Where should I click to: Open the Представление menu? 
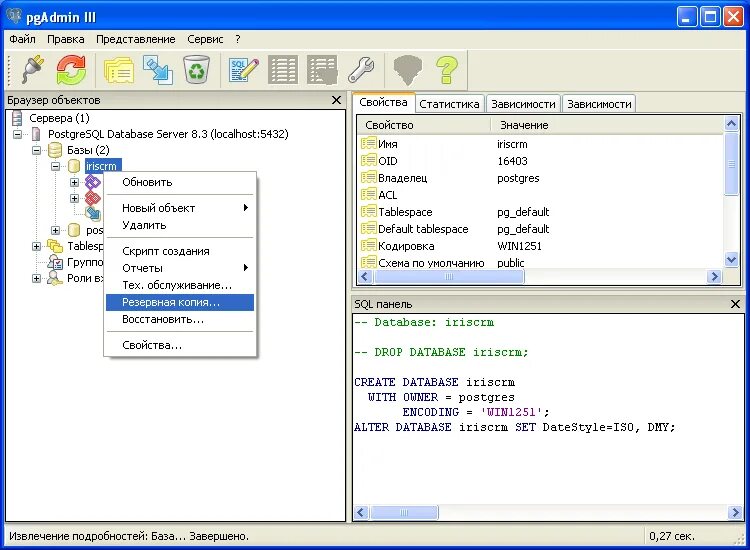(135, 39)
